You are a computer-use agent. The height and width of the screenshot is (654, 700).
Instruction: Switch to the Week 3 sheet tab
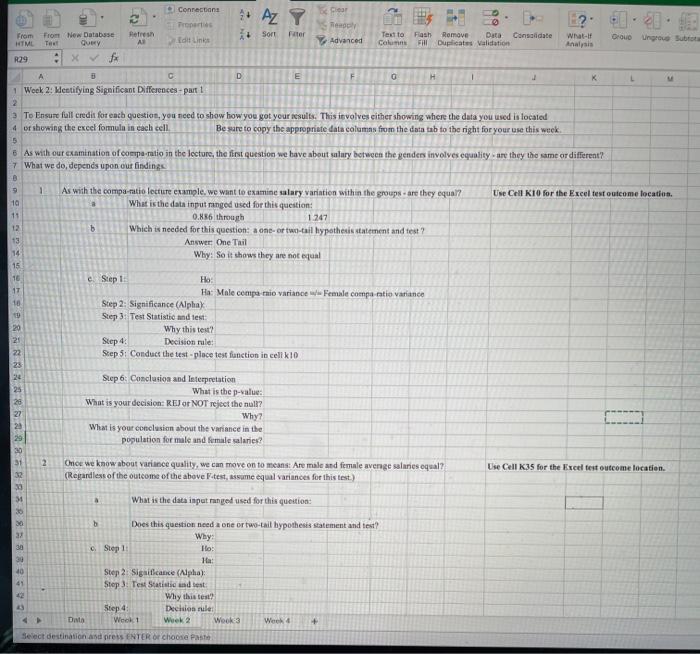click(x=226, y=621)
